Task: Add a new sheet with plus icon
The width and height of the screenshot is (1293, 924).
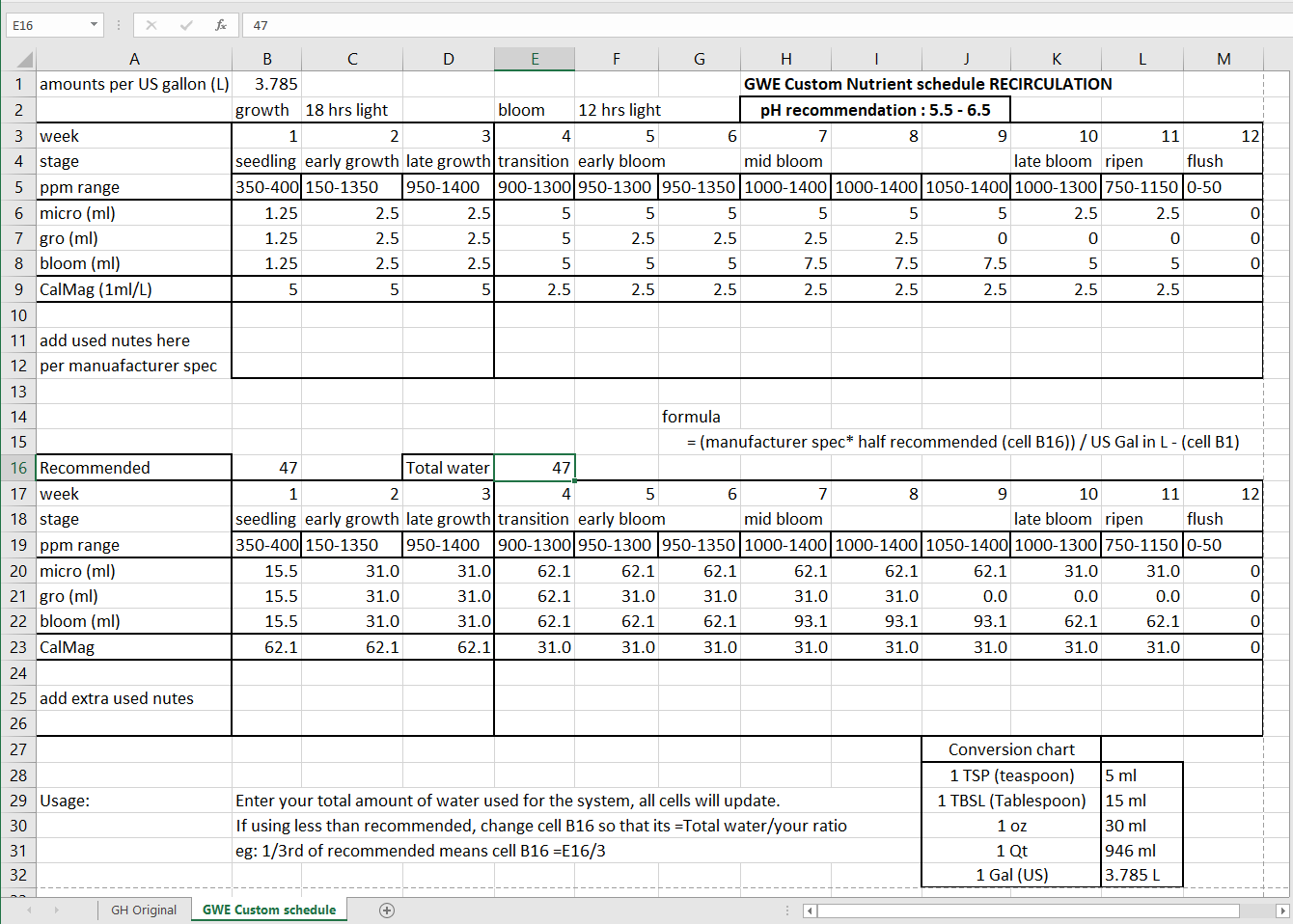Action: [387, 910]
